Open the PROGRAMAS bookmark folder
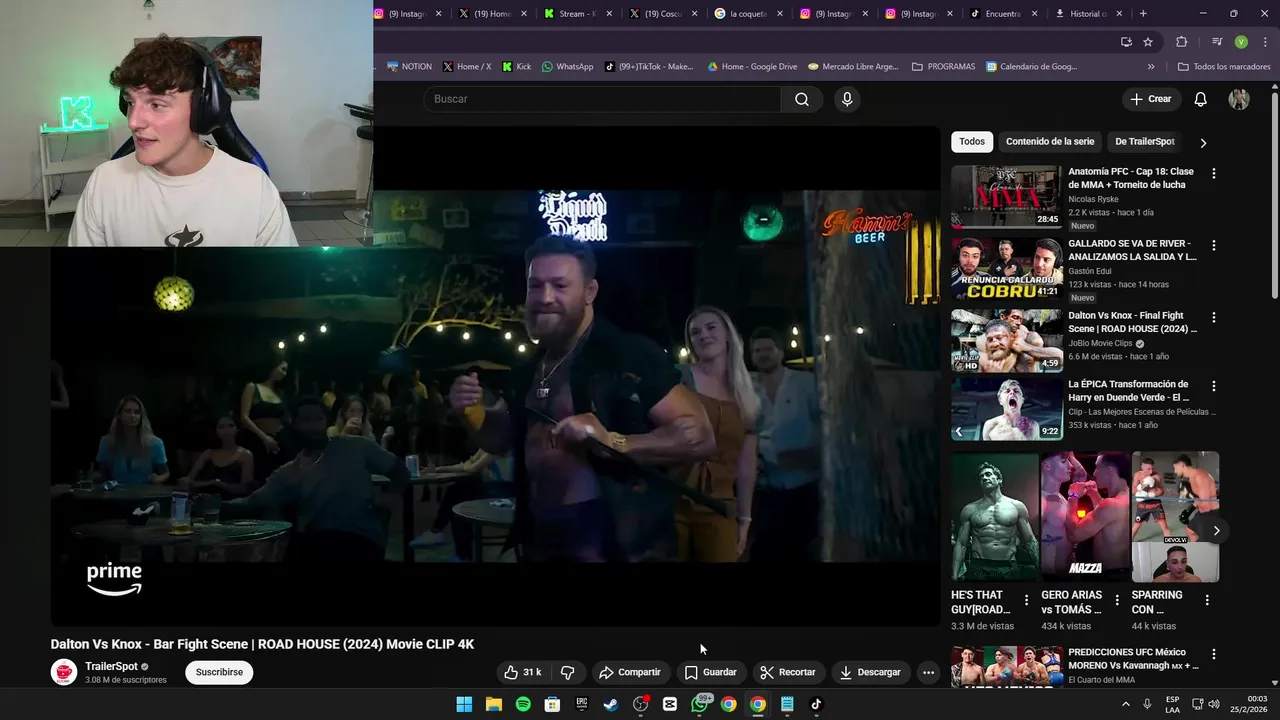This screenshot has width=1280, height=720. click(x=943, y=67)
